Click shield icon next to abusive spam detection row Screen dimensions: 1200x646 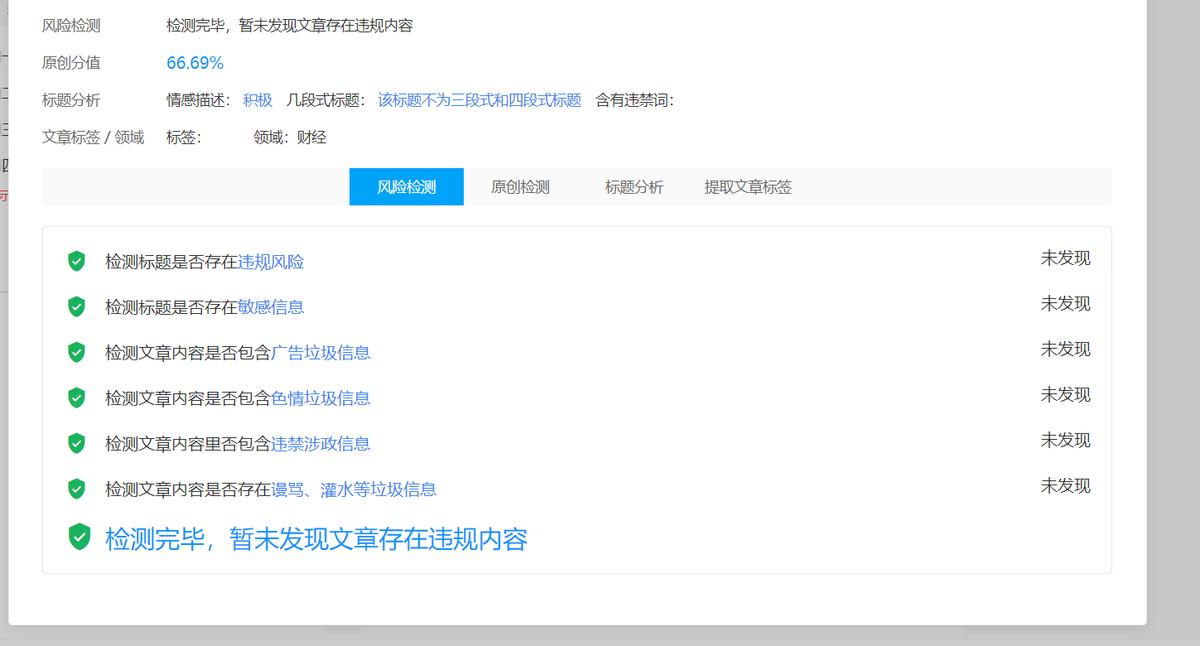(76, 490)
